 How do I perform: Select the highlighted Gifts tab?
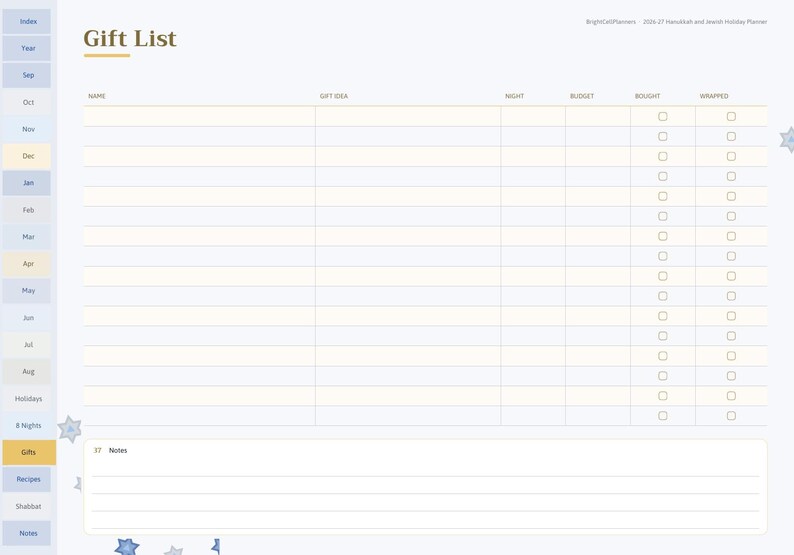tap(29, 452)
